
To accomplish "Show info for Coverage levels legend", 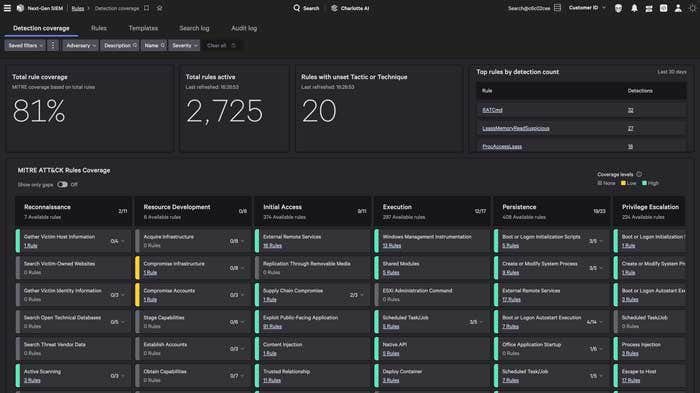I will (x=639, y=174).
